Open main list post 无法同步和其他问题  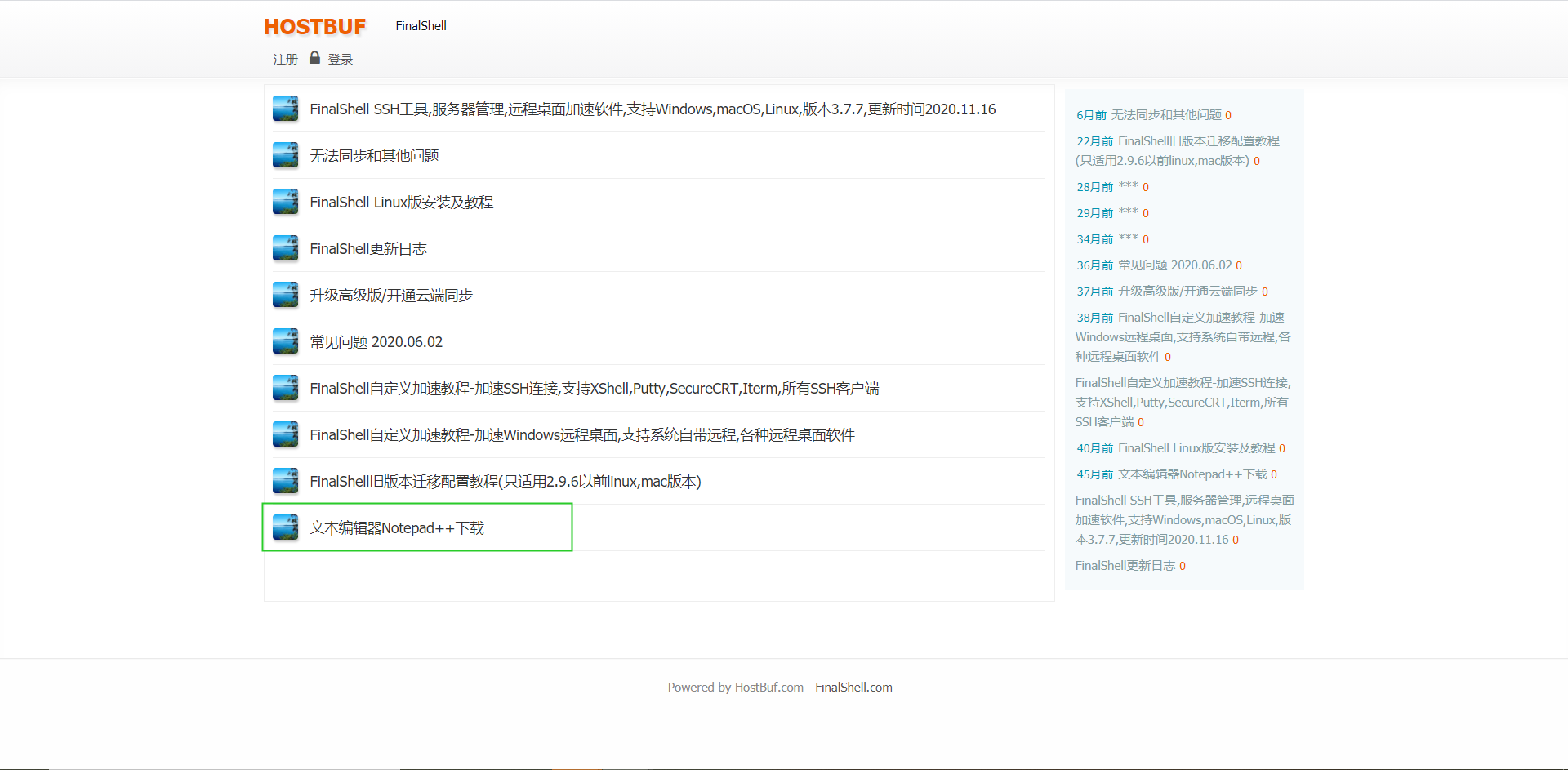(374, 156)
